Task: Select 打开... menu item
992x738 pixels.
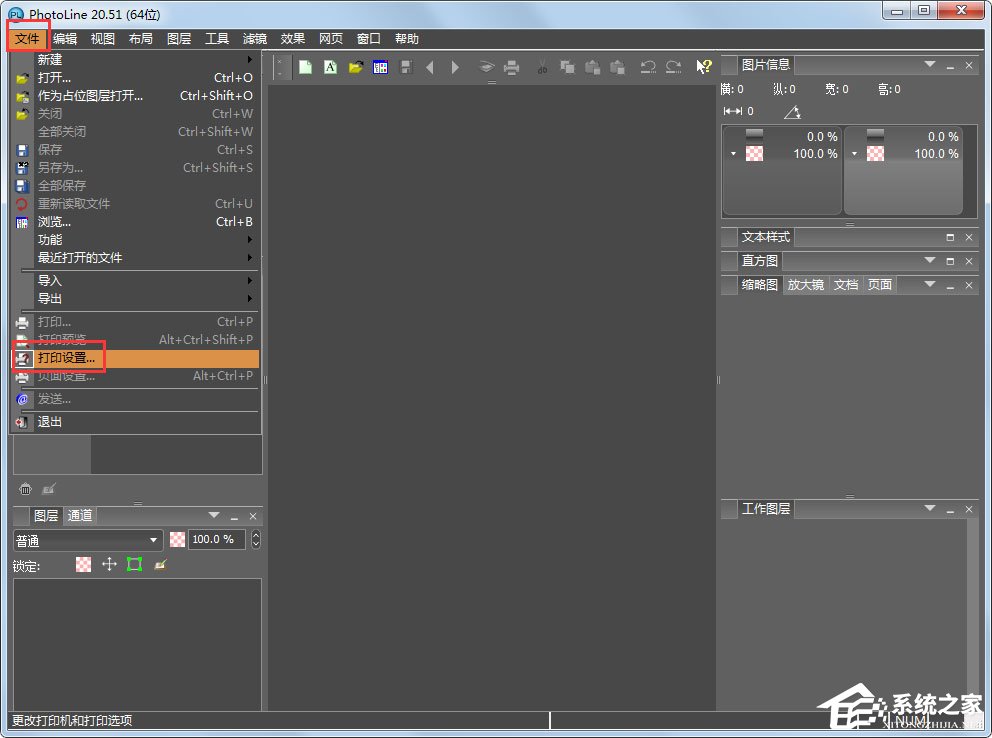Action: click(136, 78)
